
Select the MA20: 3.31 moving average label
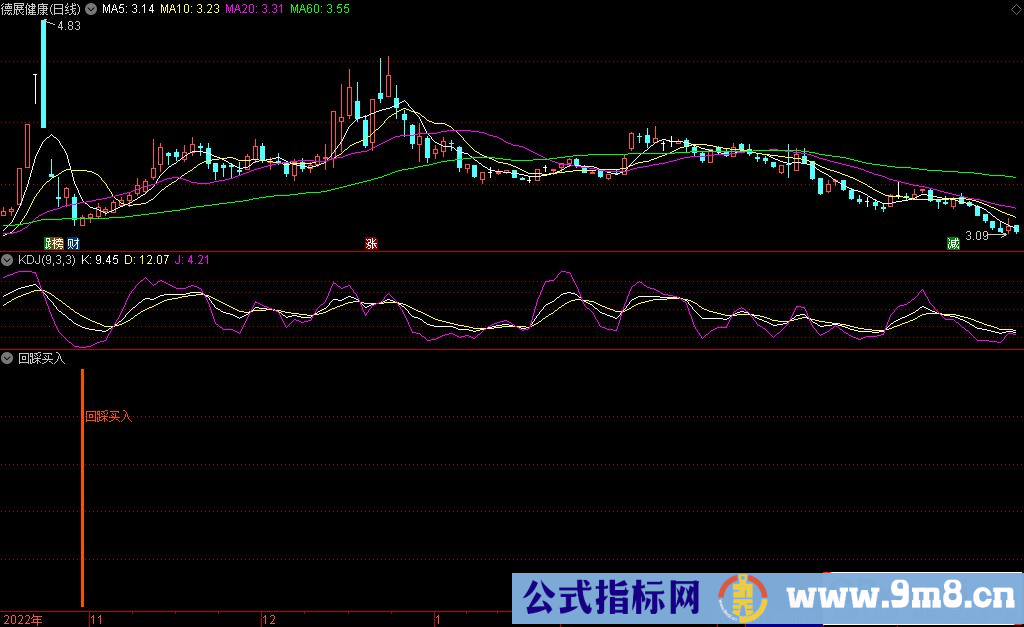click(254, 9)
